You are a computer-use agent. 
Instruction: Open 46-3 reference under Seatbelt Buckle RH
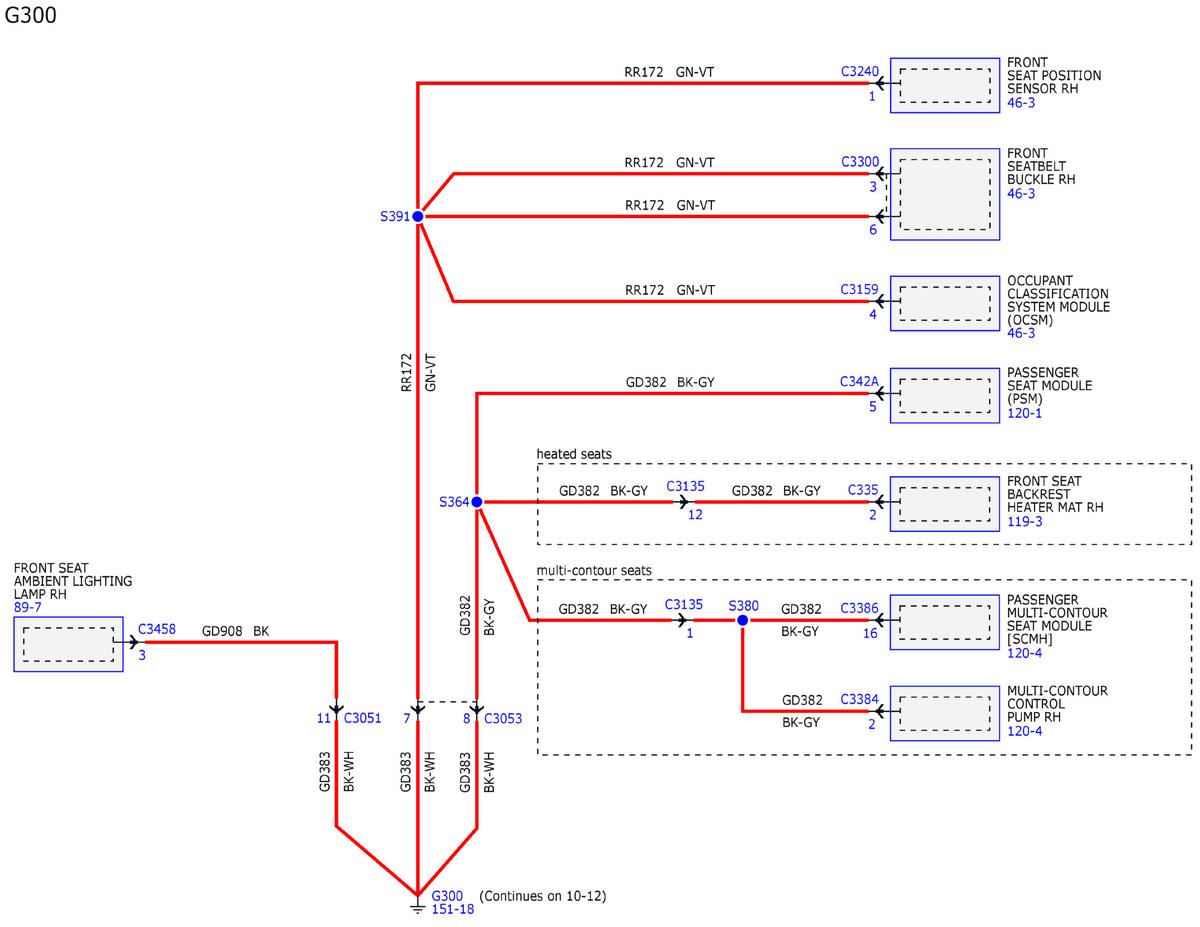1021,194
